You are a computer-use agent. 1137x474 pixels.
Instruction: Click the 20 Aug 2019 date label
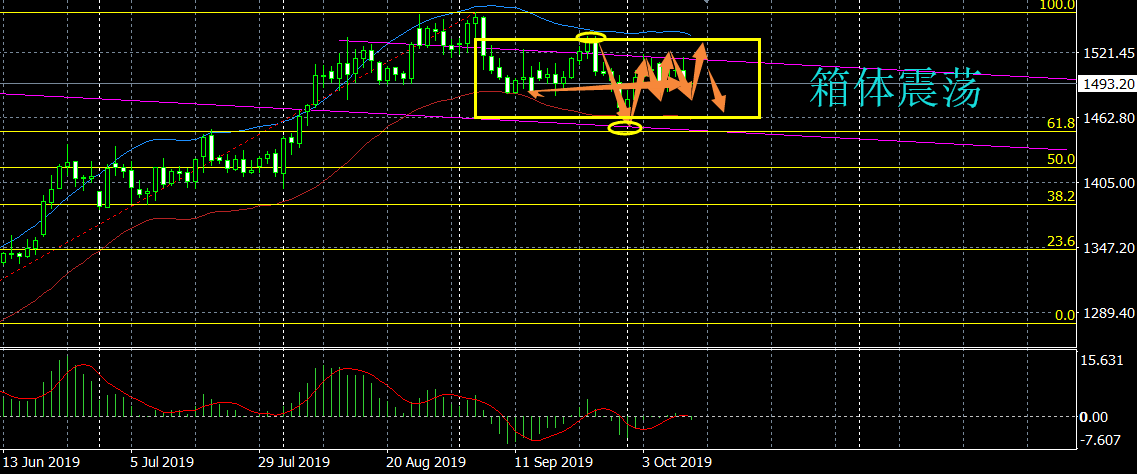(x=426, y=462)
